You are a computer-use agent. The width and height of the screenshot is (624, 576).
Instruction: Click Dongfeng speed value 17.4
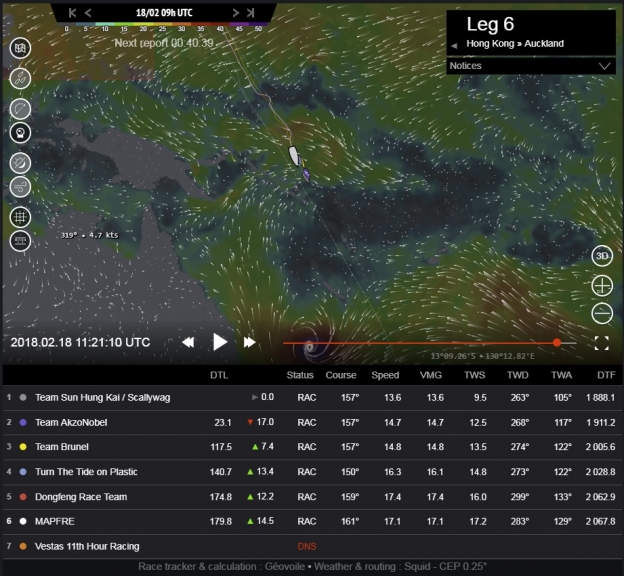pyautogui.click(x=392, y=497)
